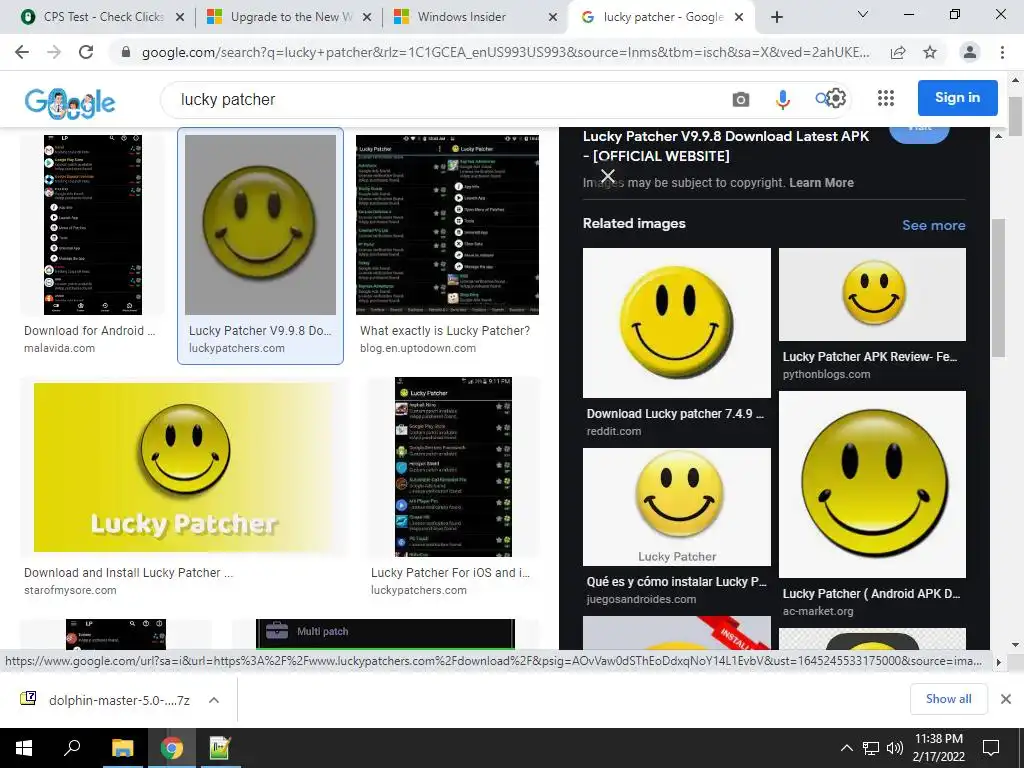Viewport: 1024px width, 768px height.
Task: Bookmark this page with the star icon
Action: 930,52
